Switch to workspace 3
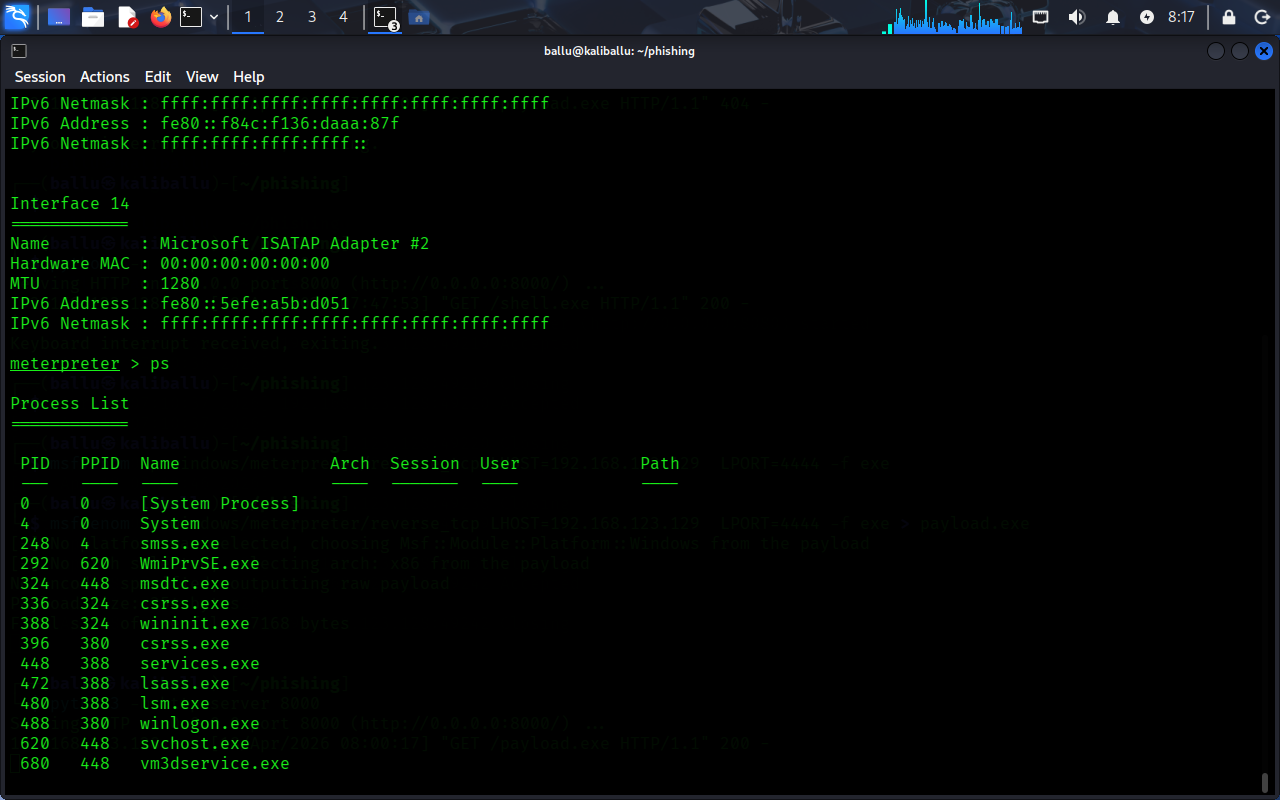This screenshot has width=1280, height=800. coord(312,17)
